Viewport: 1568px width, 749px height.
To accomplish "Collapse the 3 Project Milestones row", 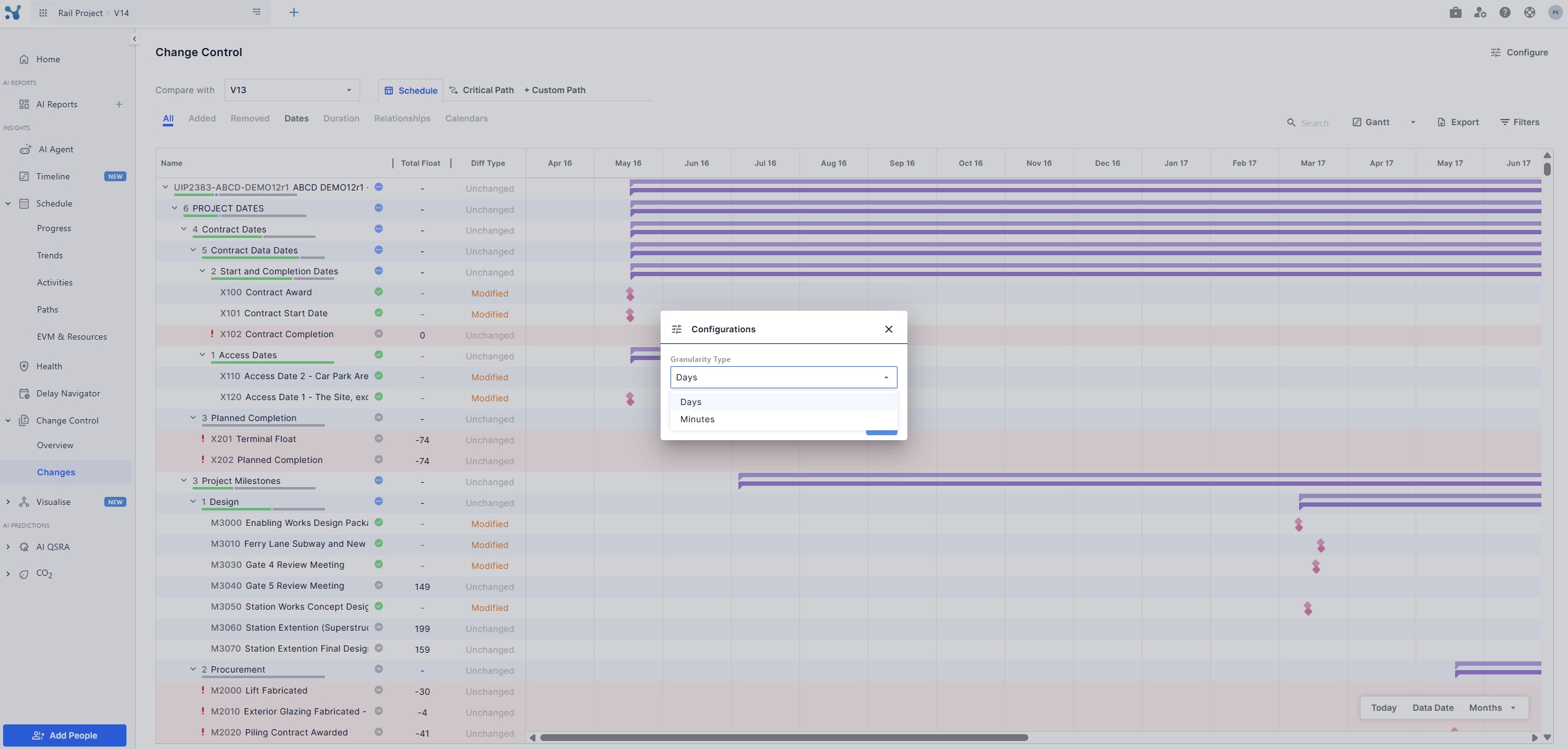I will [x=184, y=480].
